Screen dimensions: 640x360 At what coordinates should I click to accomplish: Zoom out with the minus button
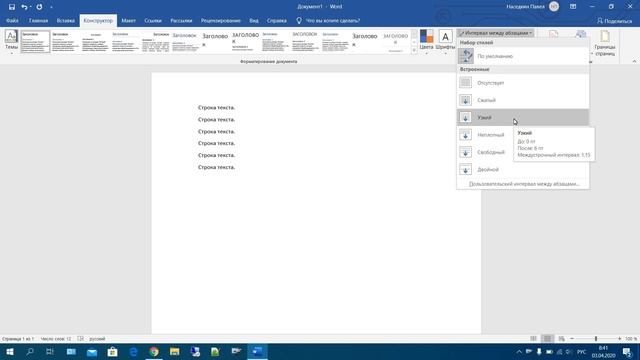click(x=572, y=339)
